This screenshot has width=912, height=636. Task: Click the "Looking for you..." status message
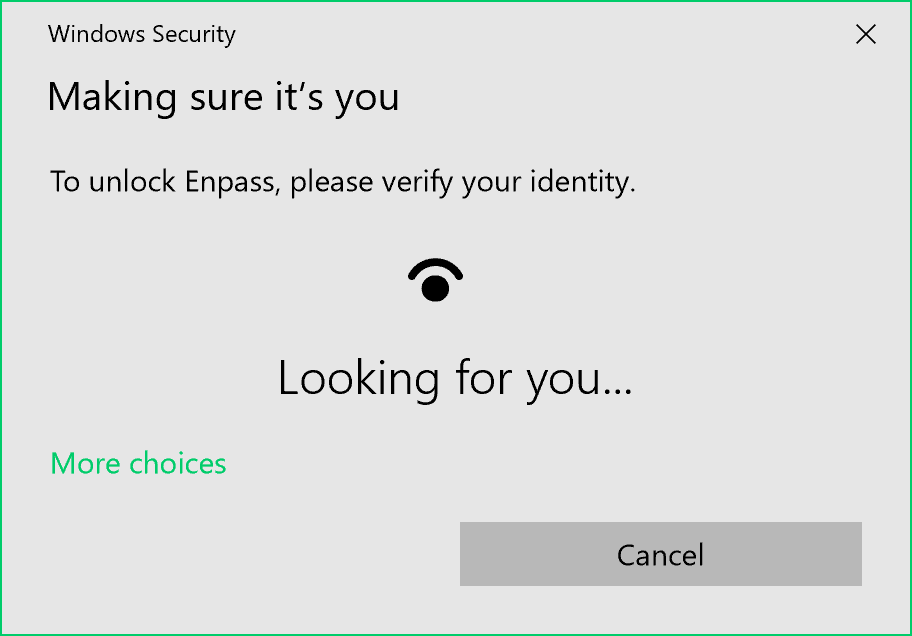pos(455,379)
